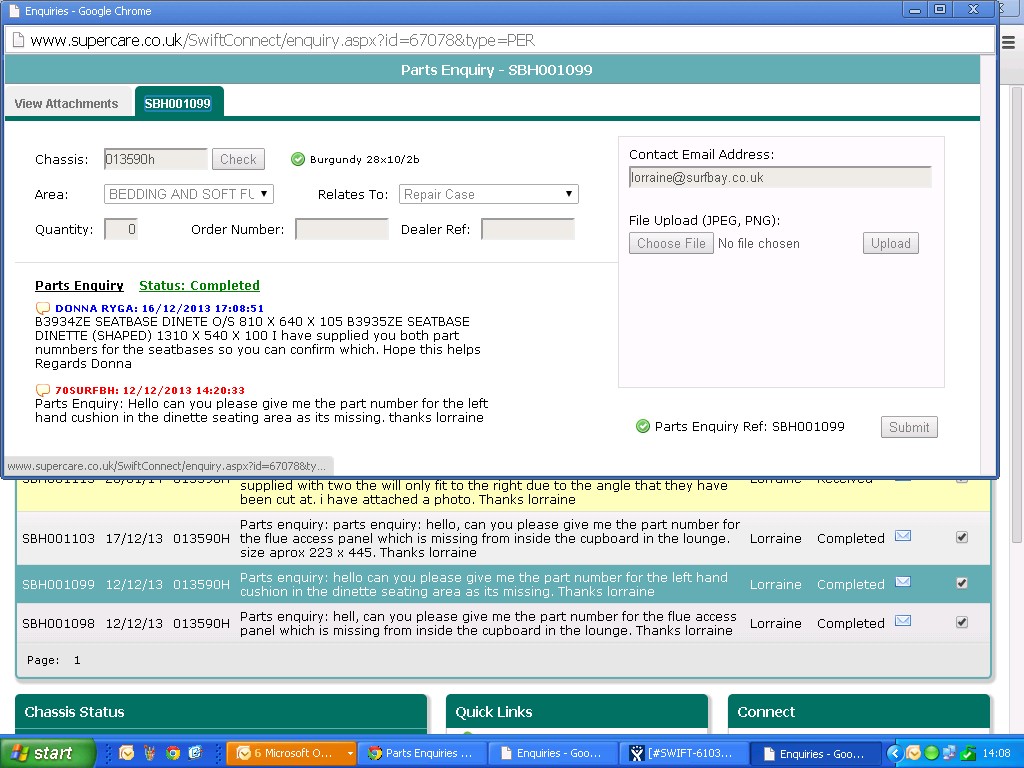Screen dimensions: 1024x768
Task: Click the green circle icon in system tray
Action: (931, 754)
